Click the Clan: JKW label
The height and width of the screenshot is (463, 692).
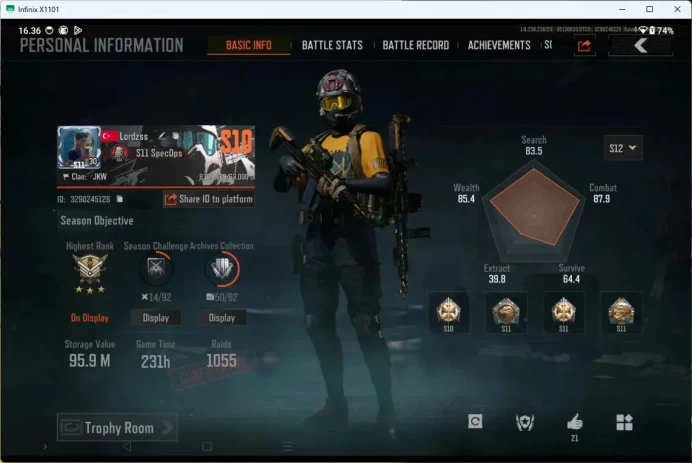click(x=85, y=177)
